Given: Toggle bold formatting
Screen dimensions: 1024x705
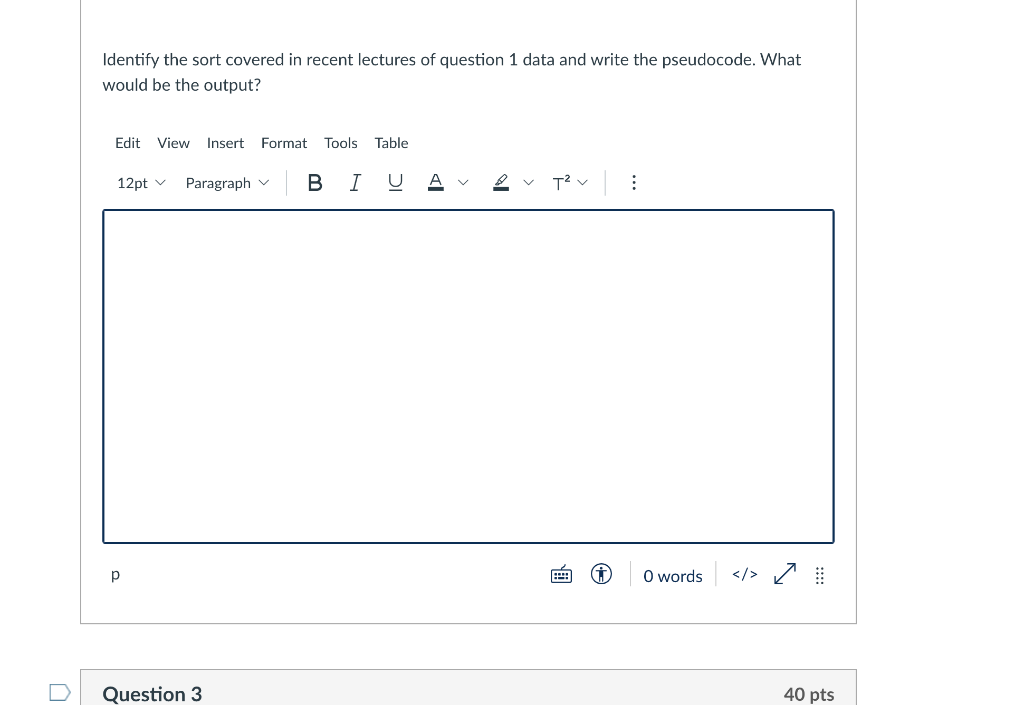Looking at the screenshot, I should [x=315, y=182].
